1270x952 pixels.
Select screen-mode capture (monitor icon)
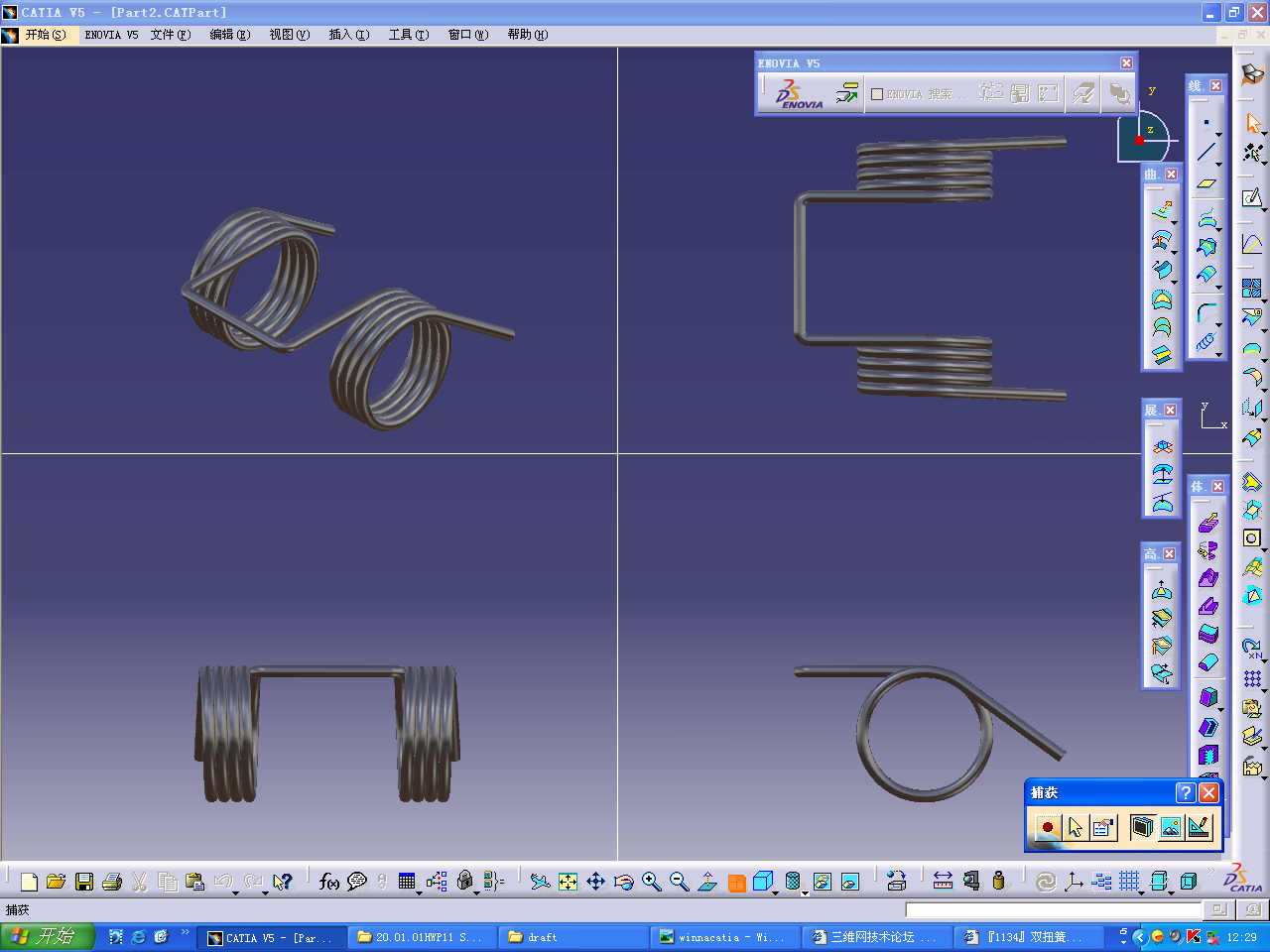click(x=1142, y=827)
